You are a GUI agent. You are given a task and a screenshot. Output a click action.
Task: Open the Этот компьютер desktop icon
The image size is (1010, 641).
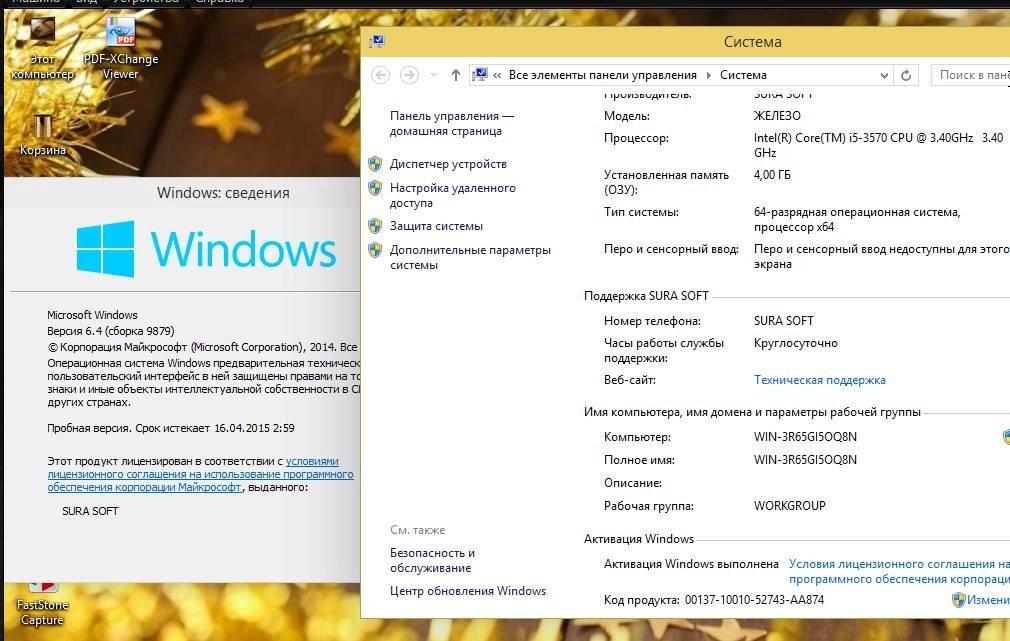pyautogui.click(x=42, y=48)
